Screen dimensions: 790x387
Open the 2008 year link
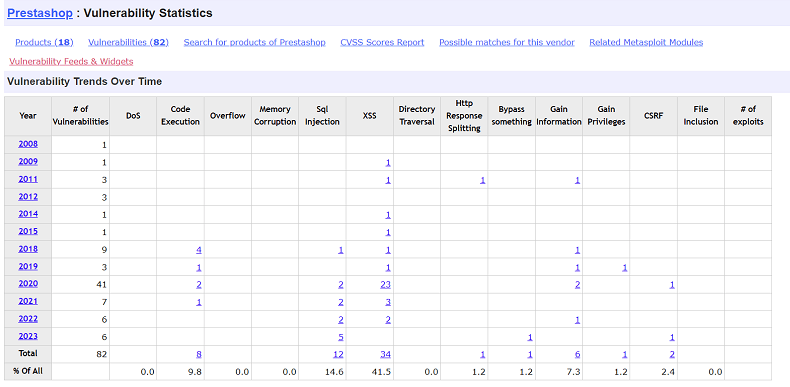[x=28, y=144]
